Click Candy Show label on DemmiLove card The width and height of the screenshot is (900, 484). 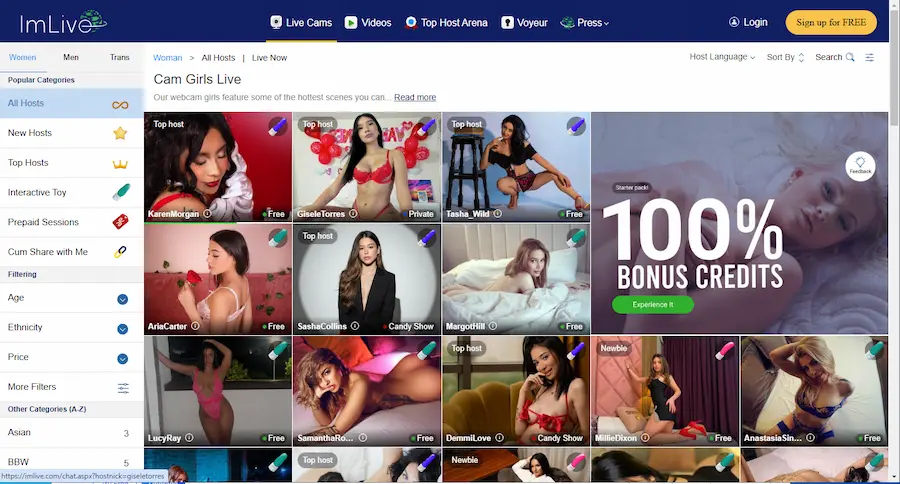tap(557, 438)
